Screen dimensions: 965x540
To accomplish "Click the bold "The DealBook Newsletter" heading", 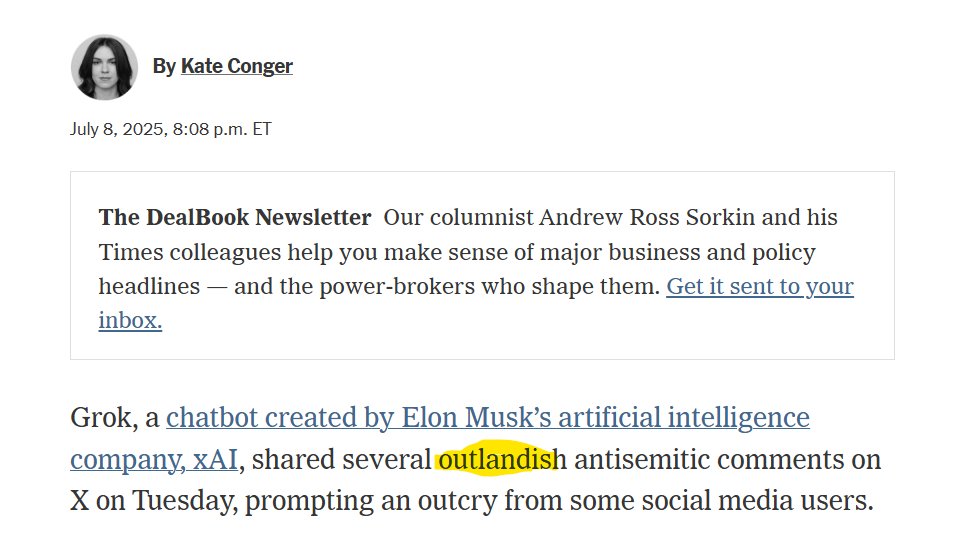I will (235, 218).
